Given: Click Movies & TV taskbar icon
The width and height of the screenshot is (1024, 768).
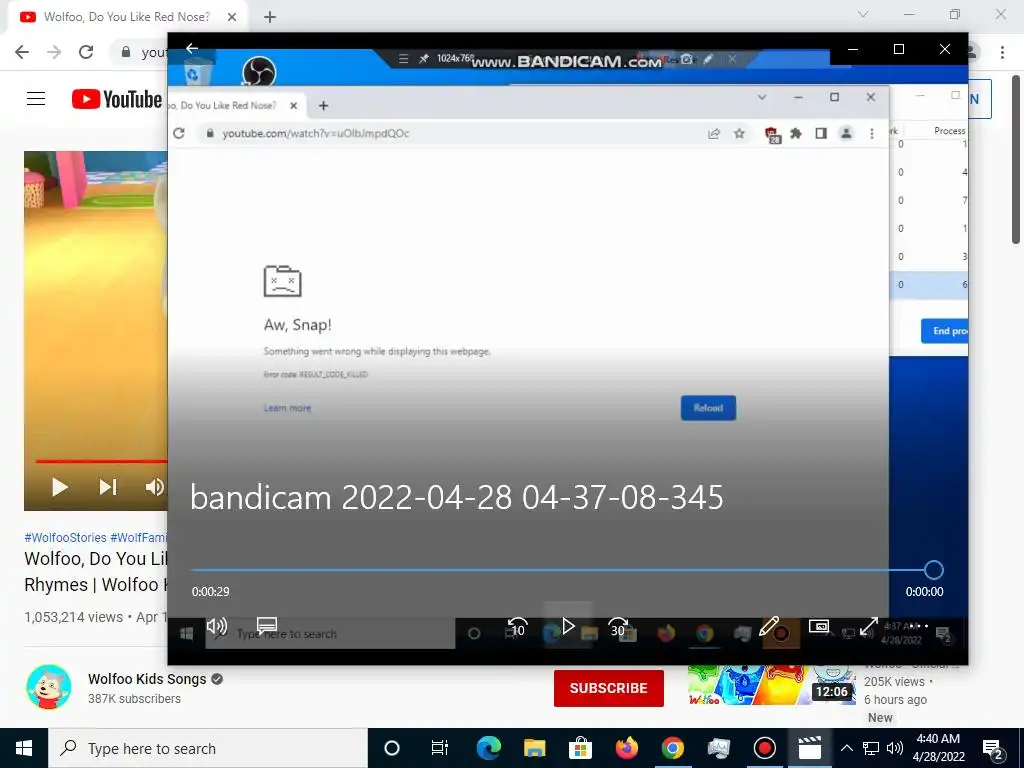Looking at the screenshot, I should 810,748.
